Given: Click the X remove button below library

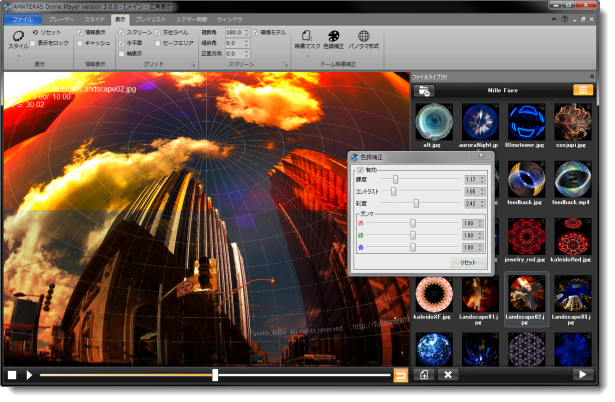Looking at the screenshot, I should [x=449, y=375].
